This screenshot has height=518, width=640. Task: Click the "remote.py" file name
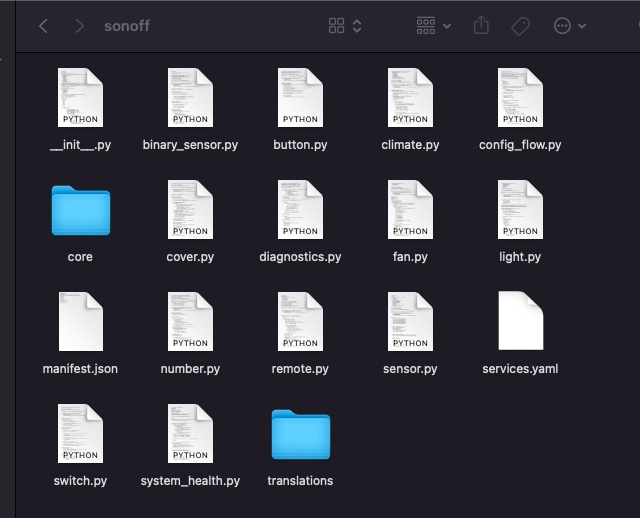pyautogui.click(x=300, y=369)
